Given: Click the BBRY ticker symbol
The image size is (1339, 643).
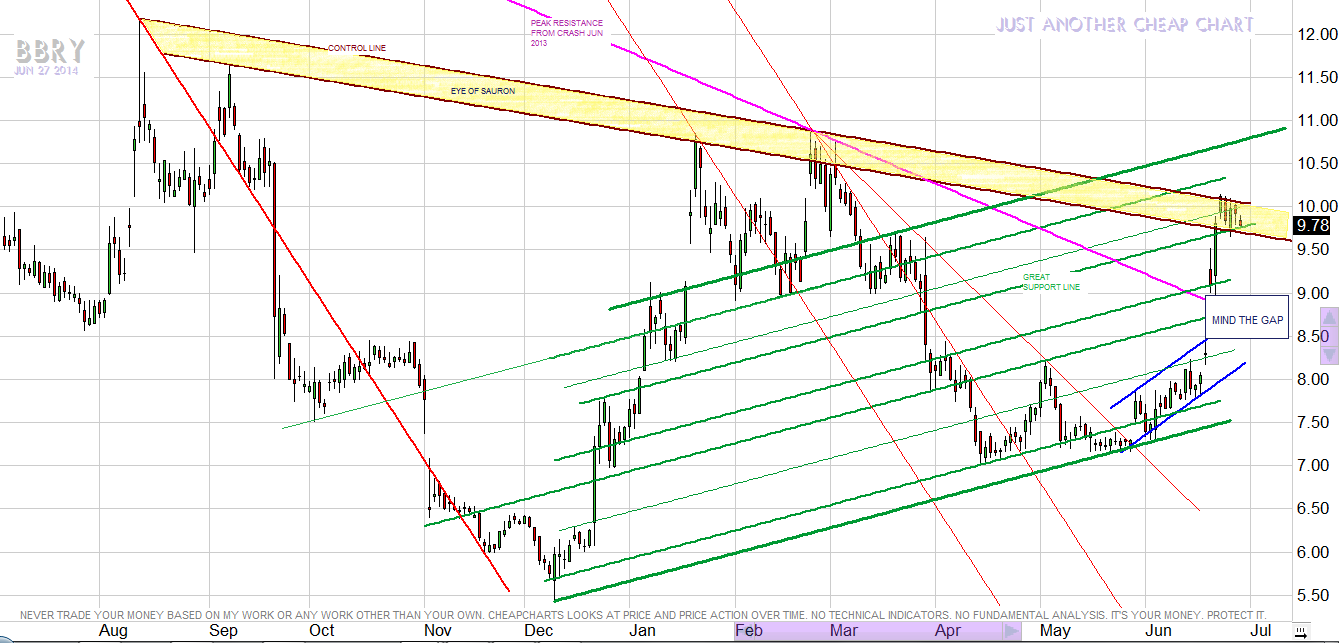Looking at the screenshot, I should [x=49, y=51].
